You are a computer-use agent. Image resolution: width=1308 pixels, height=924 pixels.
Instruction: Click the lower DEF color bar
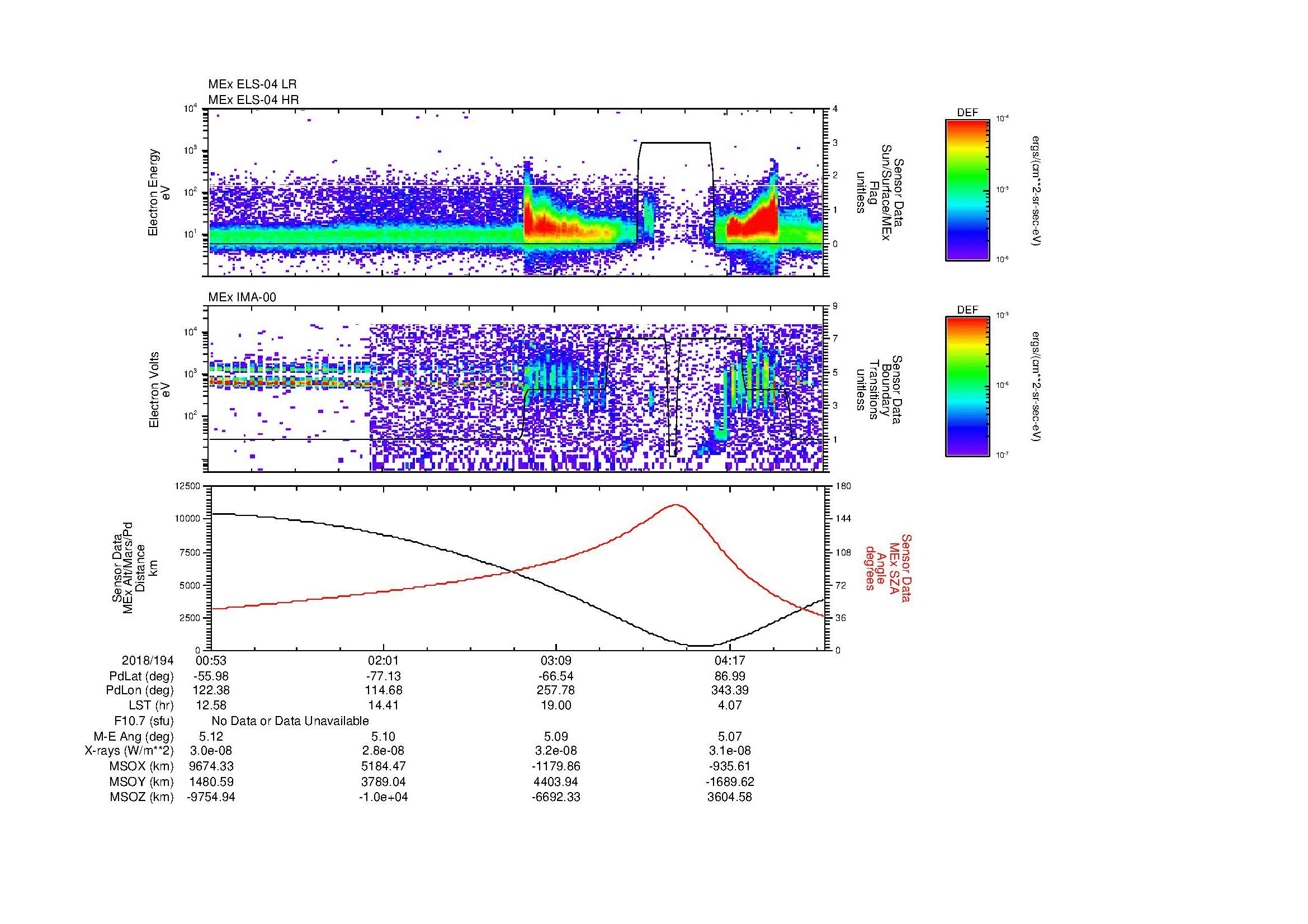tap(967, 387)
